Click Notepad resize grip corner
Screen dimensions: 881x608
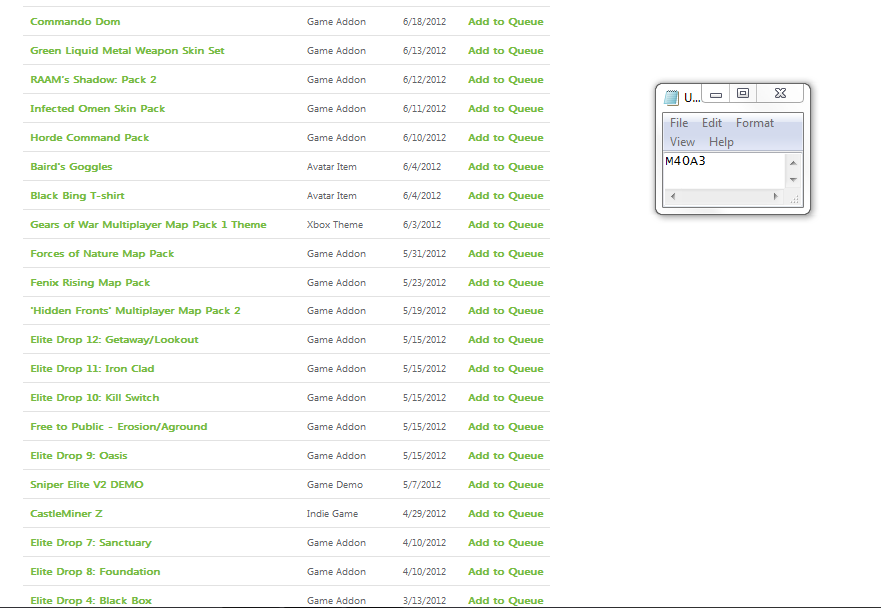794,198
